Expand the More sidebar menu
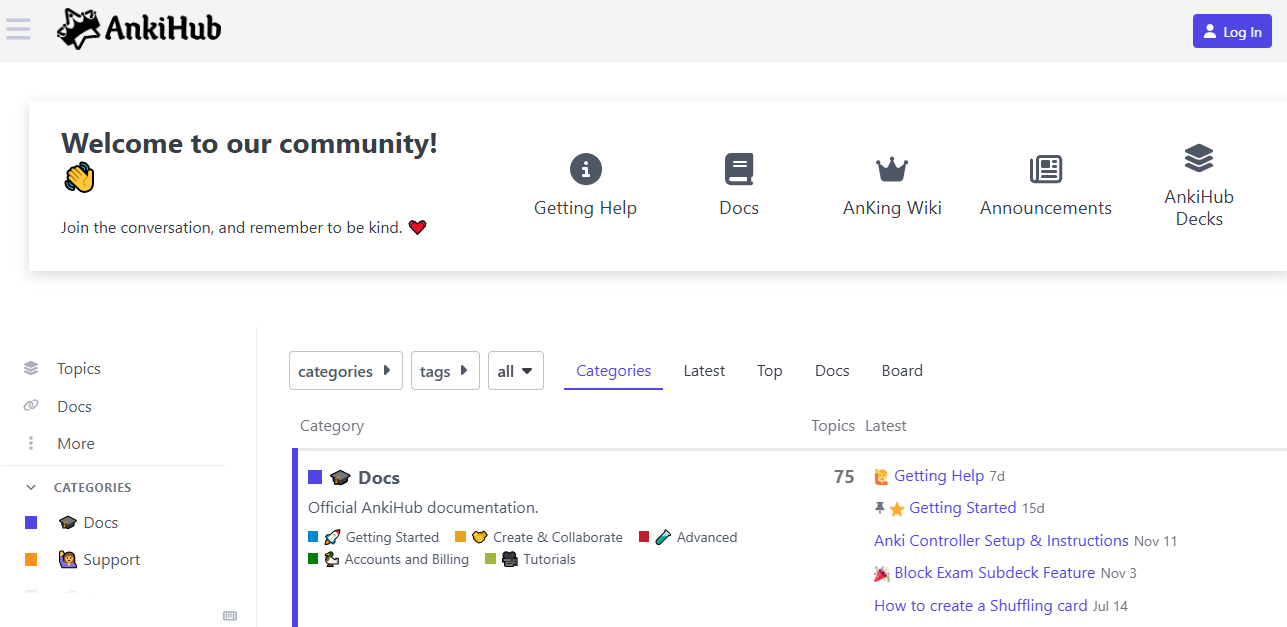The height and width of the screenshot is (627, 1287). pyautogui.click(x=76, y=444)
